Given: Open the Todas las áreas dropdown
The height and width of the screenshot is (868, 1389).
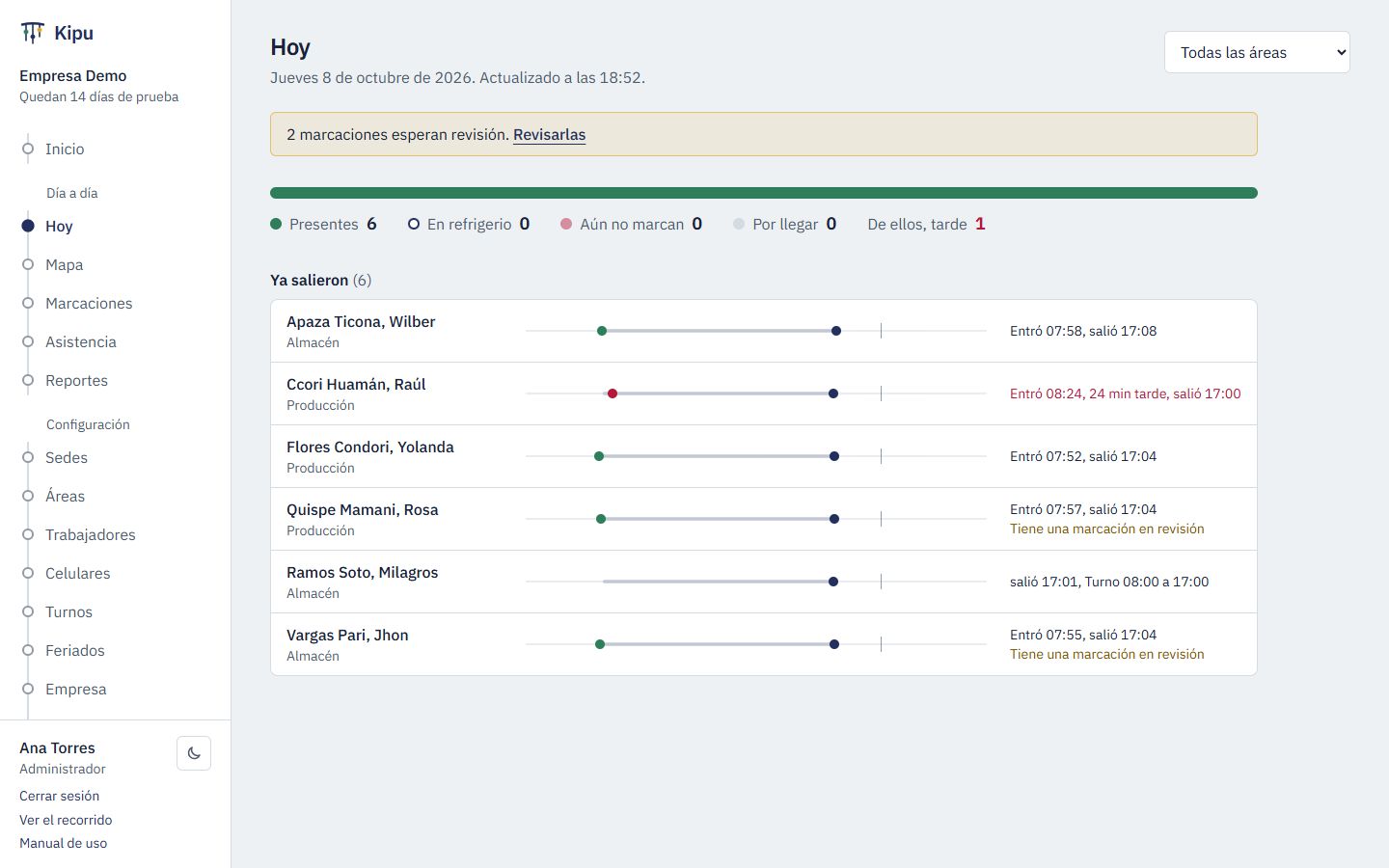Looking at the screenshot, I should [1257, 52].
